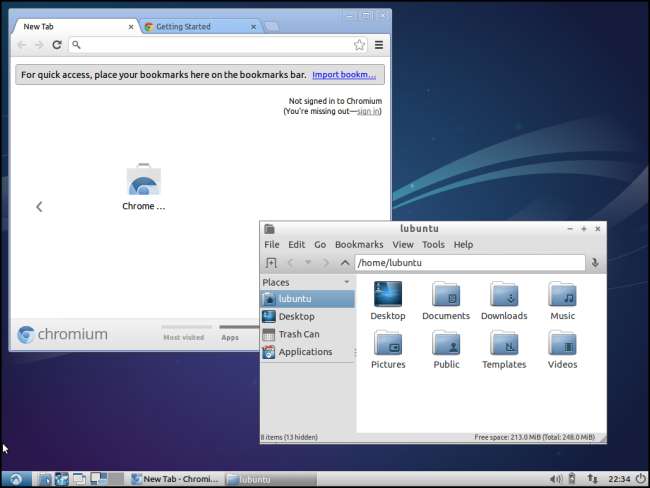Open the Downloads folder
Viewport: 650px width, 488px height.
504,300
